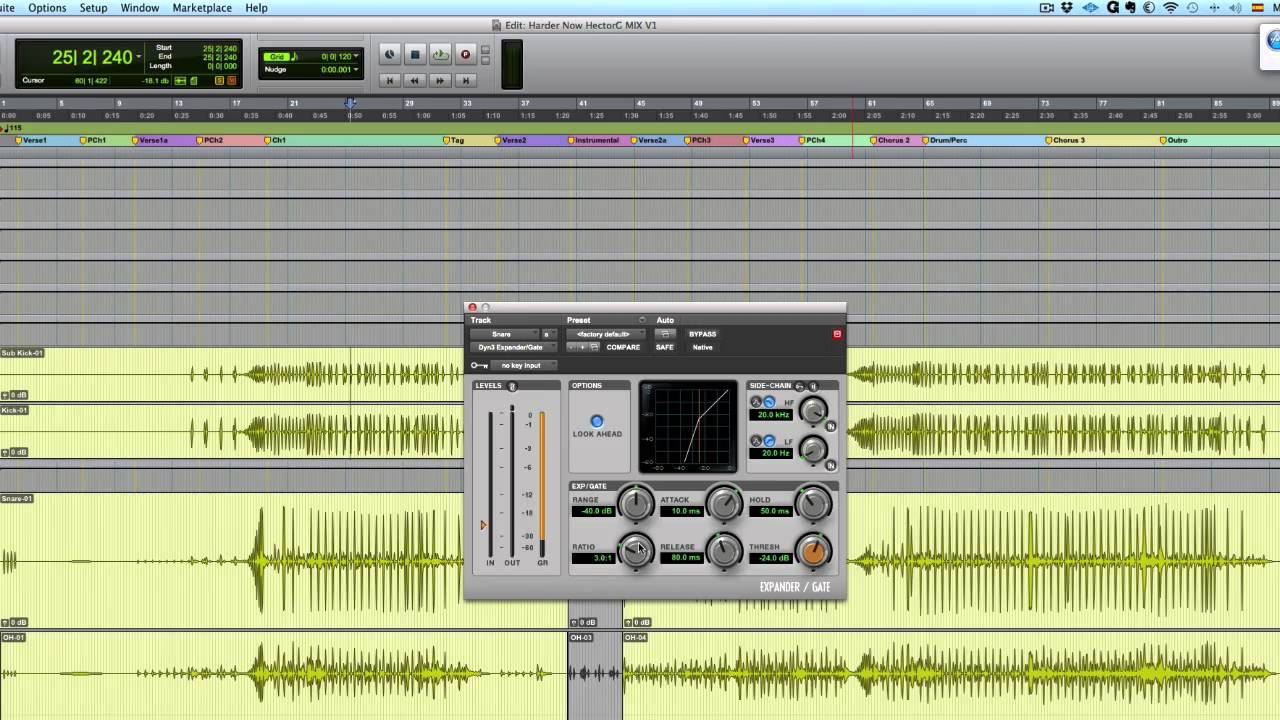This screenshot has height=720, width=1280.
Task: Open the Marketplace menu
Action: (x=202, y=8)
